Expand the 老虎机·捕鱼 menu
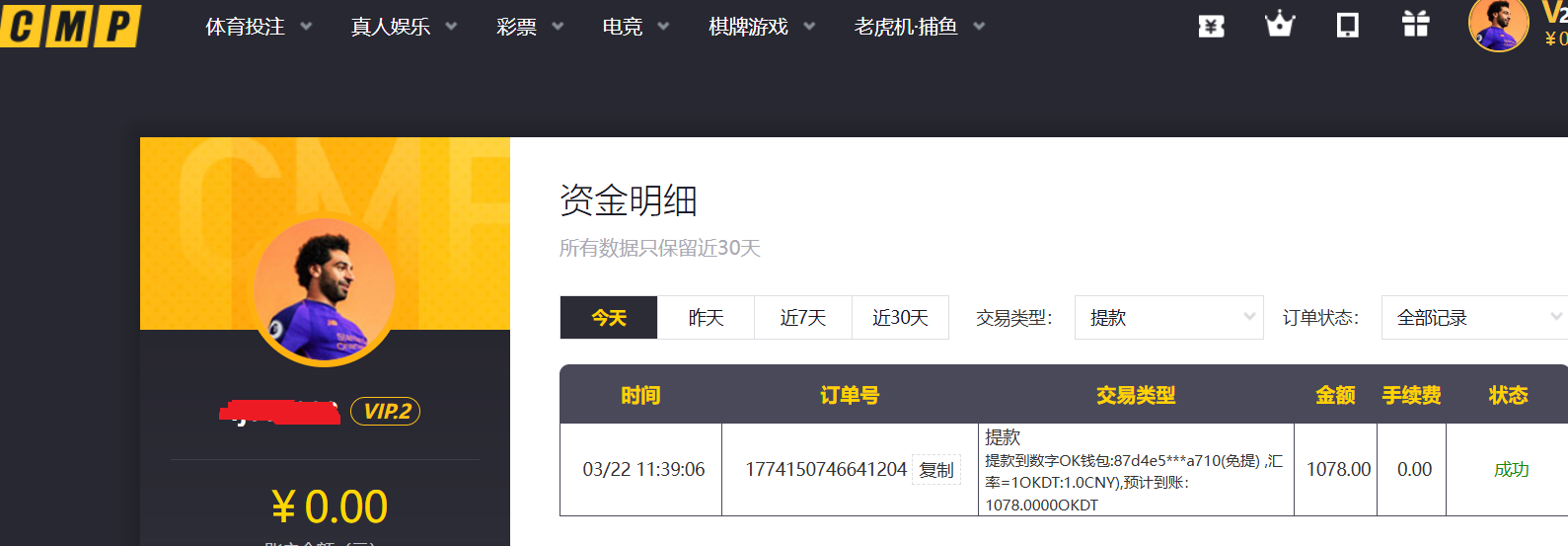This screenshot has height=546, width=1568. tap(919, 27)
